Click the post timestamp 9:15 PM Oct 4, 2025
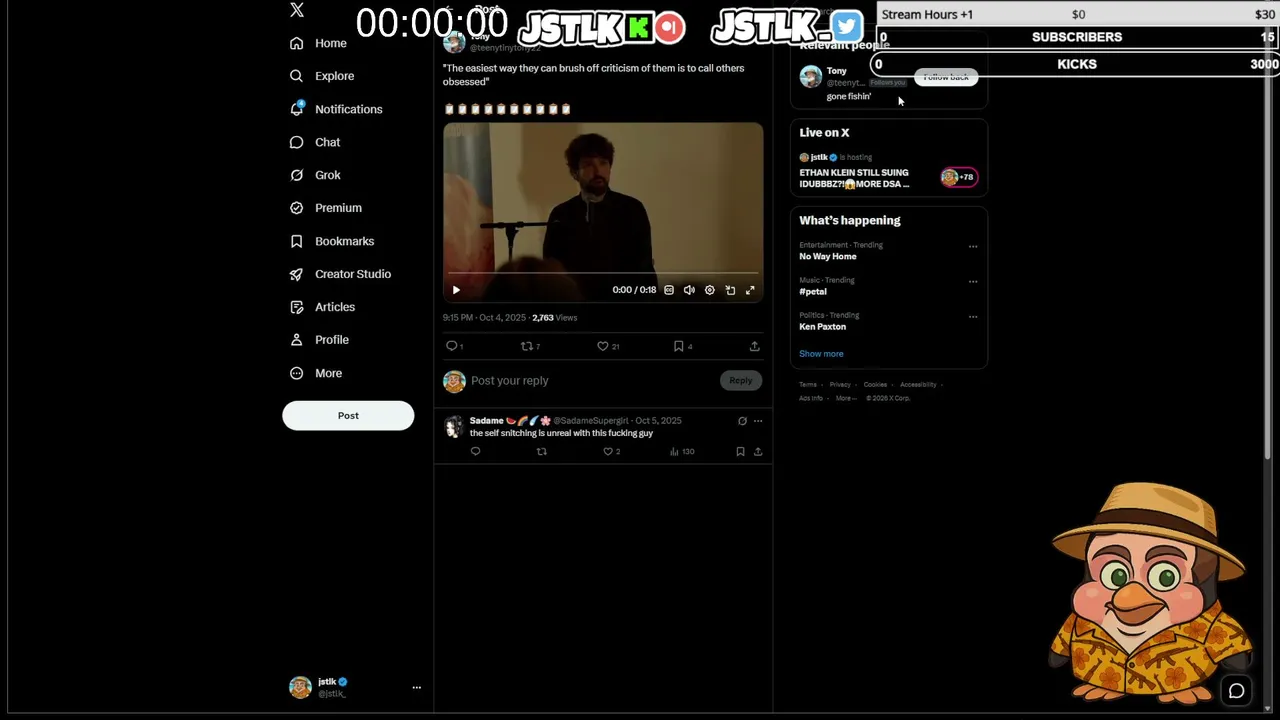 [485, 318]
